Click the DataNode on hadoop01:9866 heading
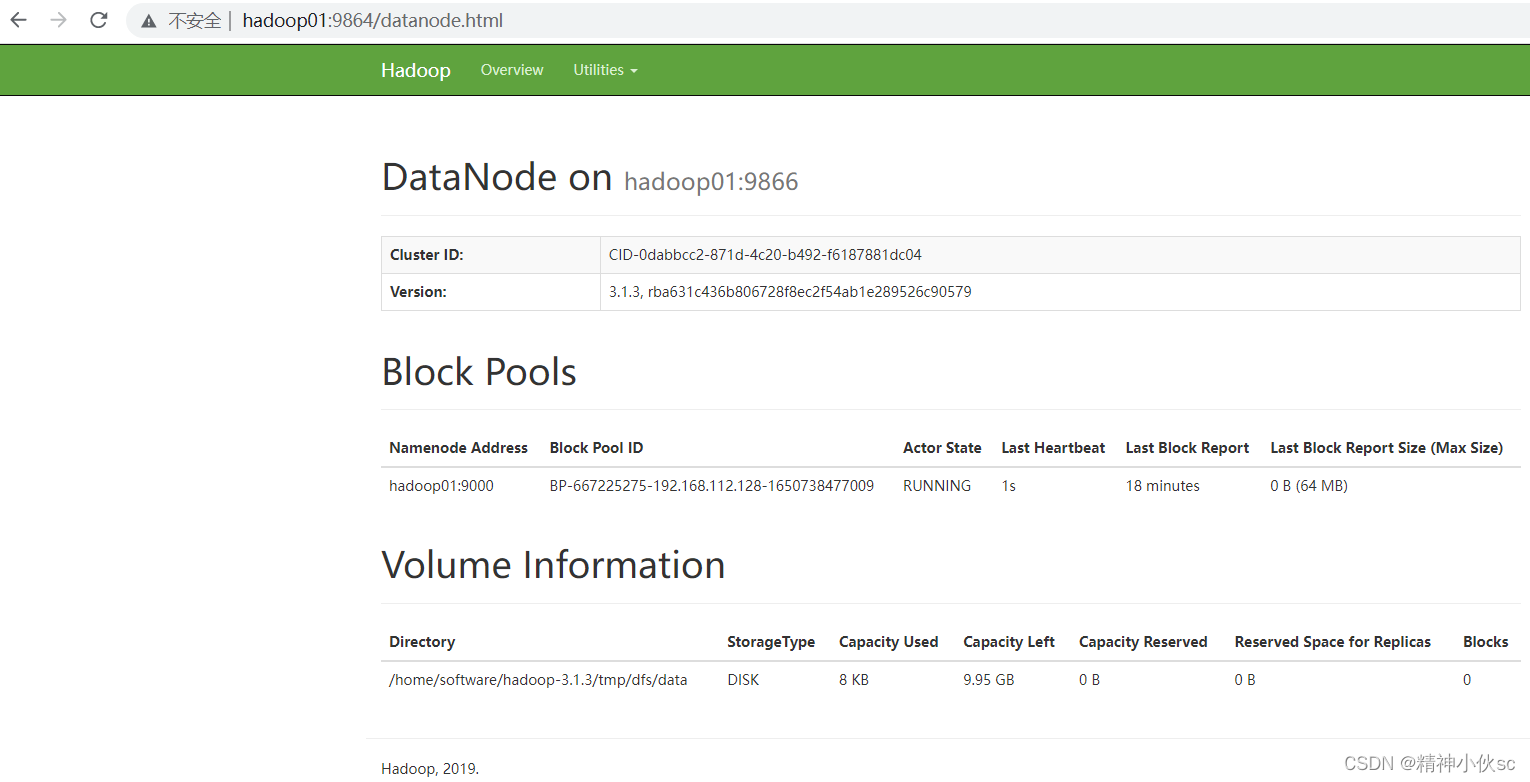 [590, 177]
